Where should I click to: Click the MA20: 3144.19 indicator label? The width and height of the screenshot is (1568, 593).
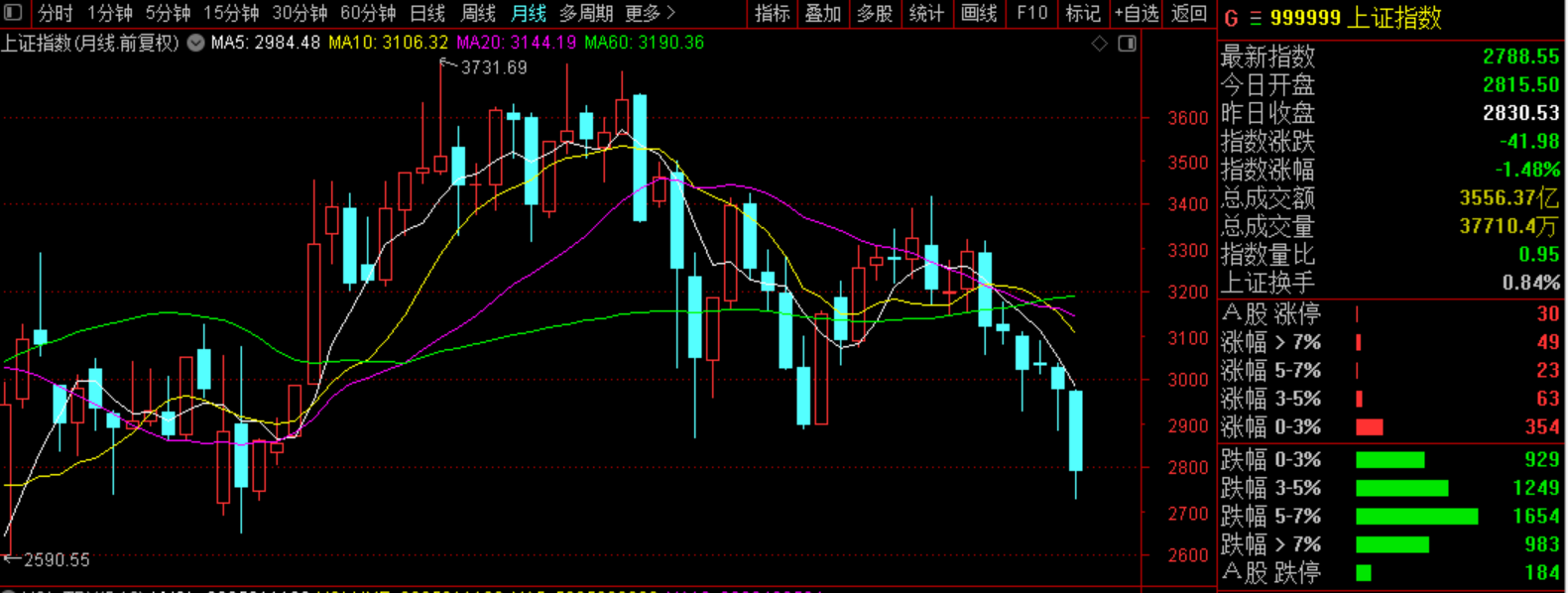tap(516, 43)
